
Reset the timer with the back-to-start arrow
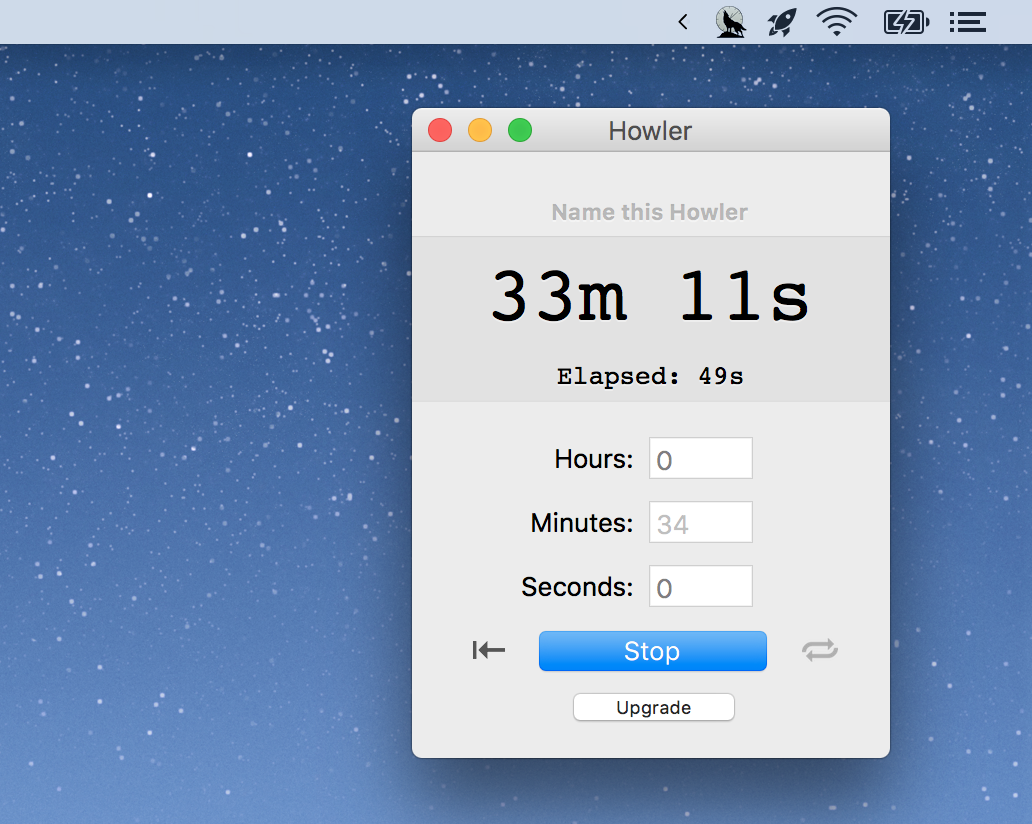(x=488, y=650)
